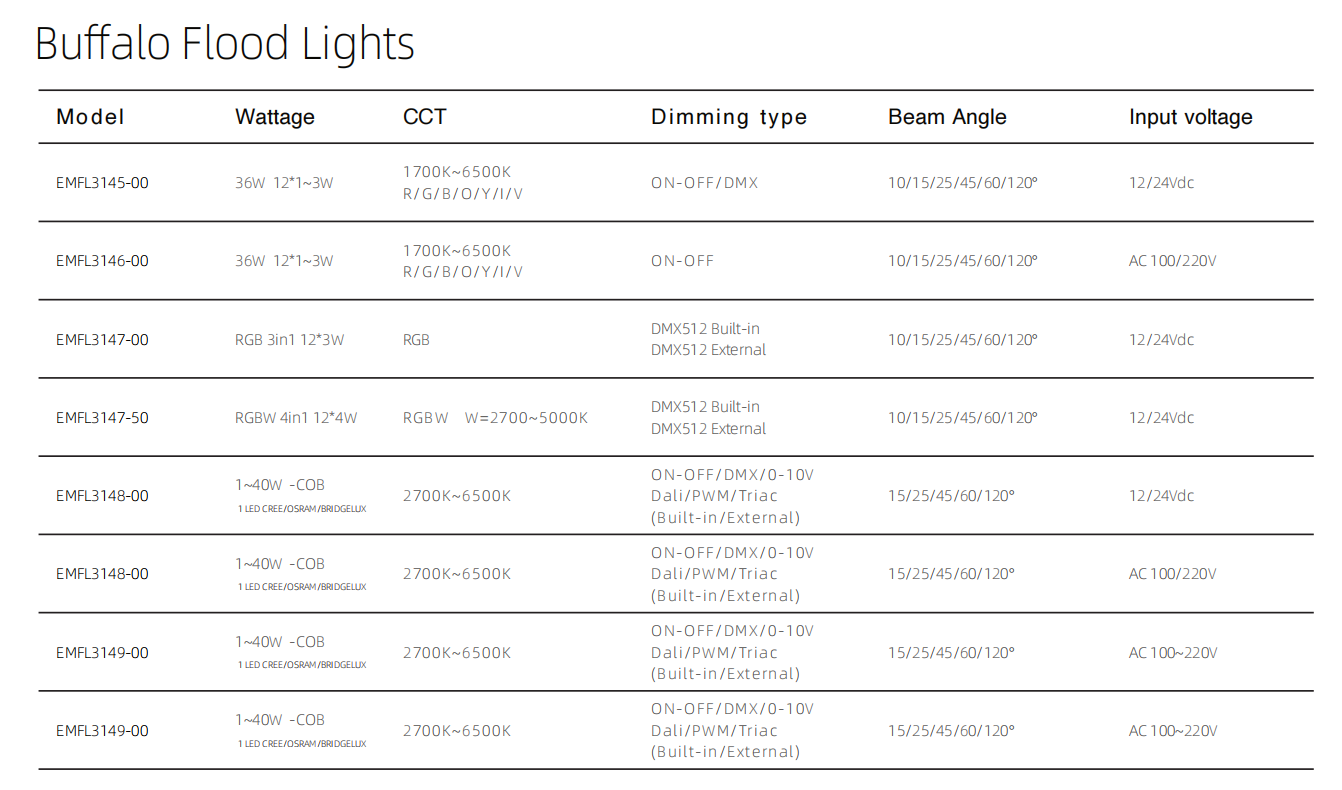This screenshot has width=1342, height=790.
Task: Click the Input voltage column header
Action: [1190, 117]
